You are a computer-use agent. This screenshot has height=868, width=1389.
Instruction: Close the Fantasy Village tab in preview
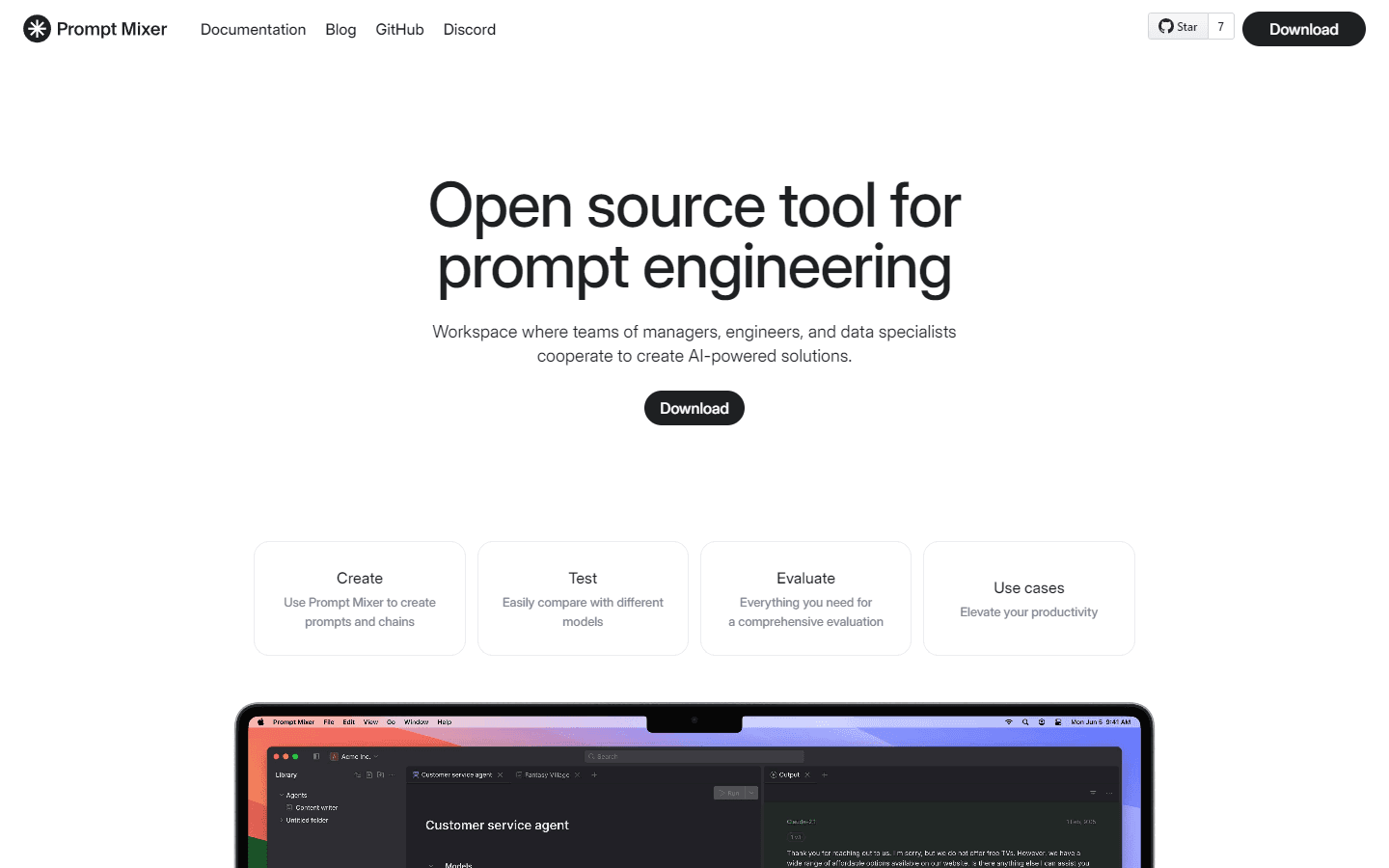(x=577, y=774)
